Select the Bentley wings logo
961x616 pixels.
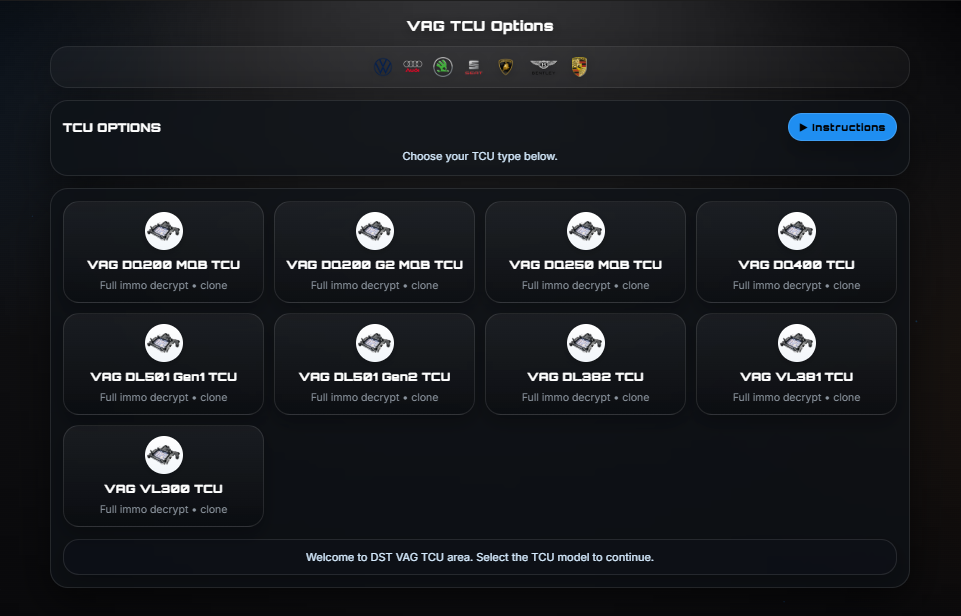543,66
